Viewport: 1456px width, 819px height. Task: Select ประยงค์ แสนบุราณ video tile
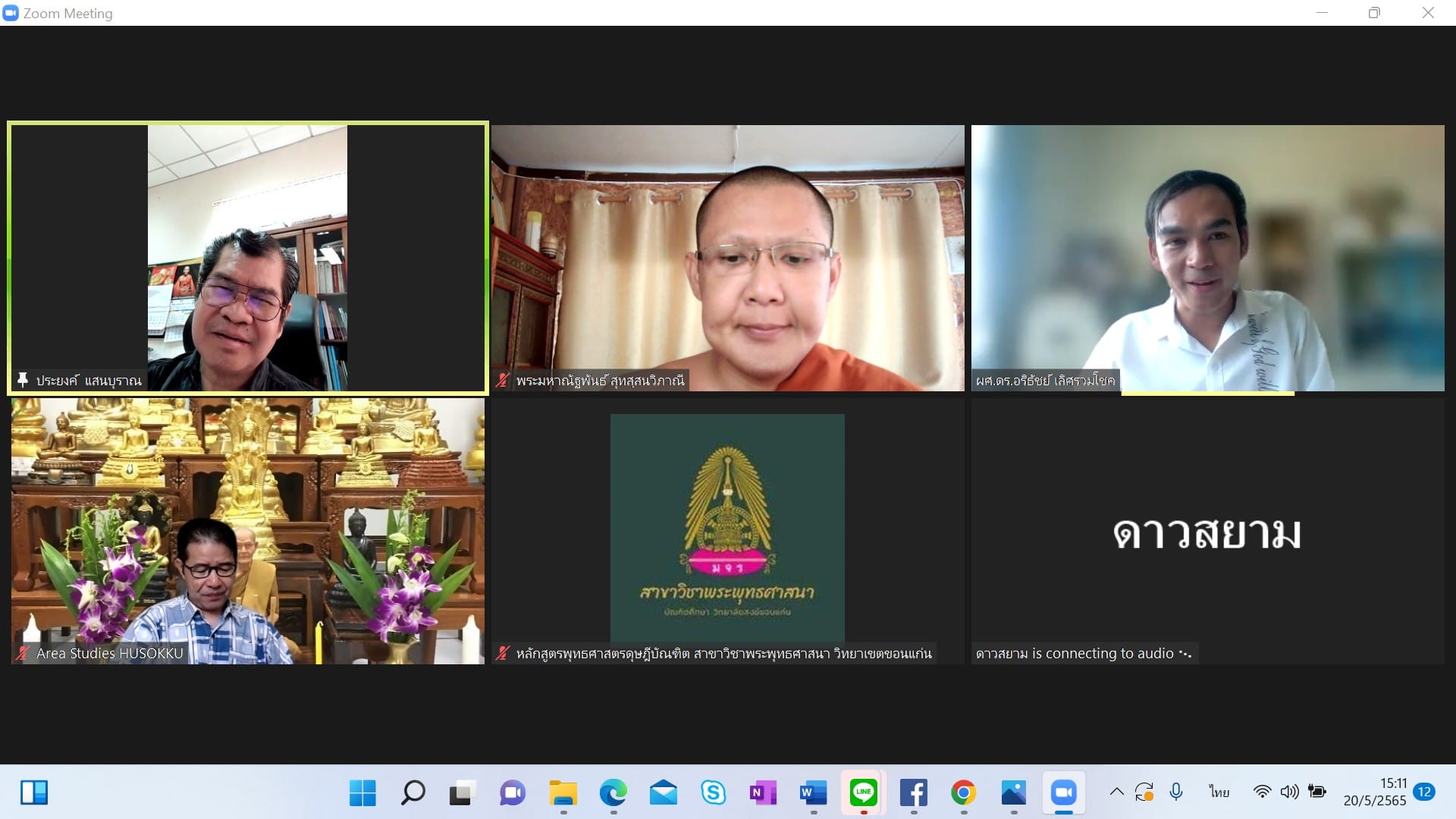pos(248,258)
